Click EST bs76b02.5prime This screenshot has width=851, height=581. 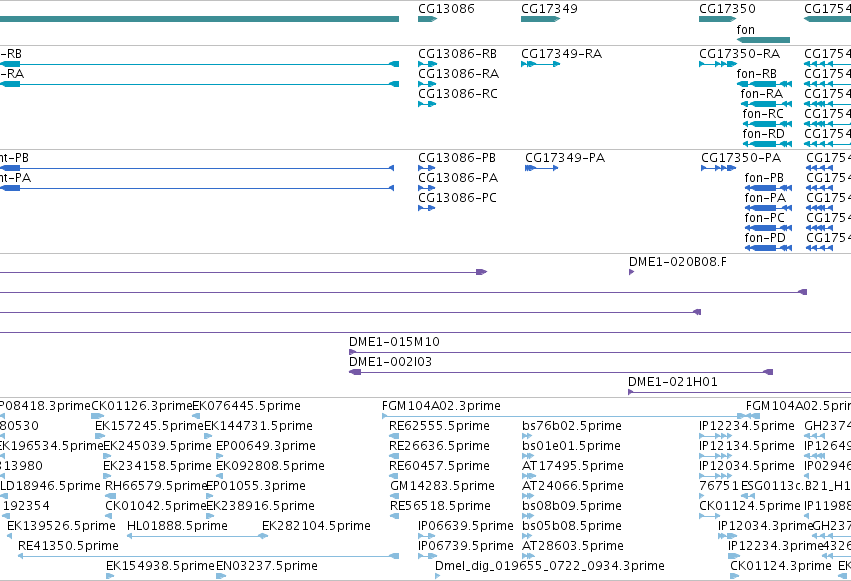coord(571,426)
